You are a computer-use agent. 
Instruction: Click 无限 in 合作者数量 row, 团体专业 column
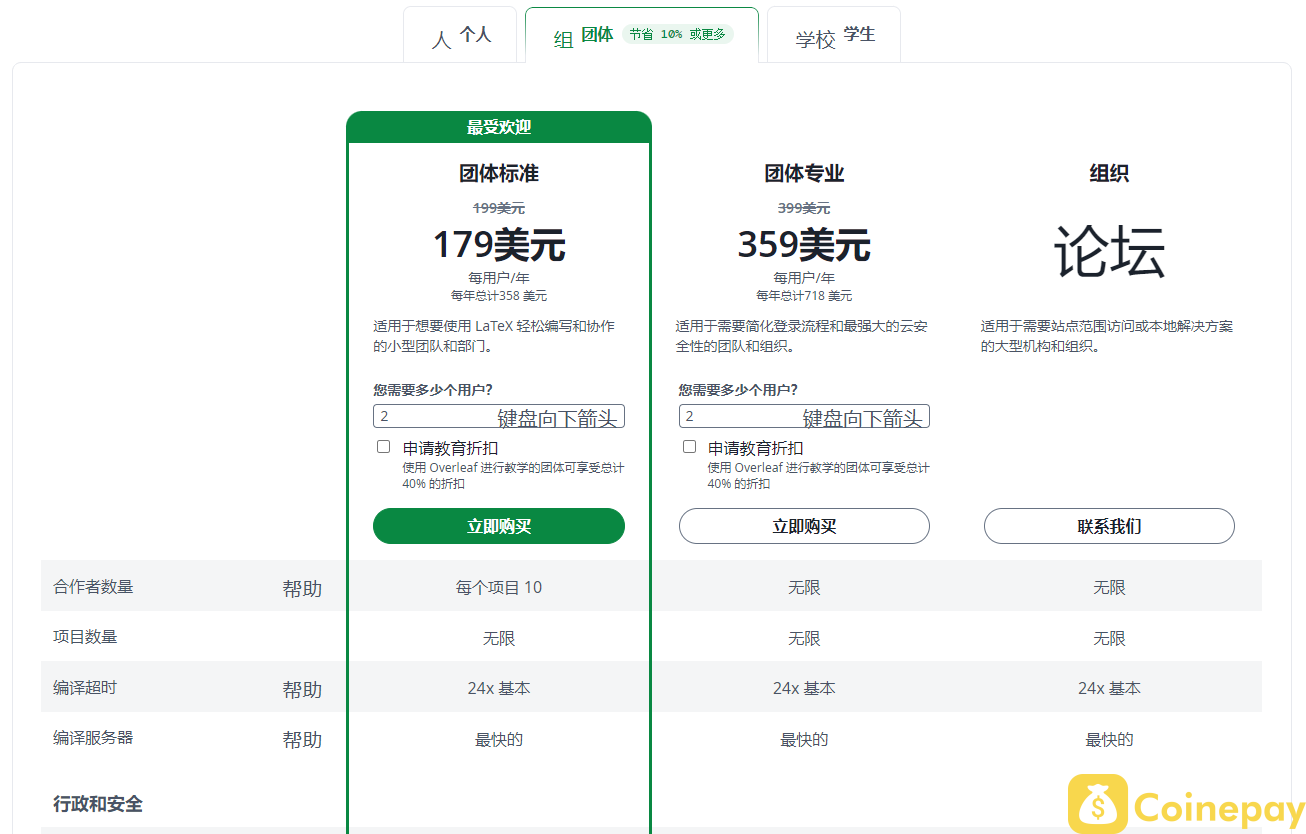[804, 588]
